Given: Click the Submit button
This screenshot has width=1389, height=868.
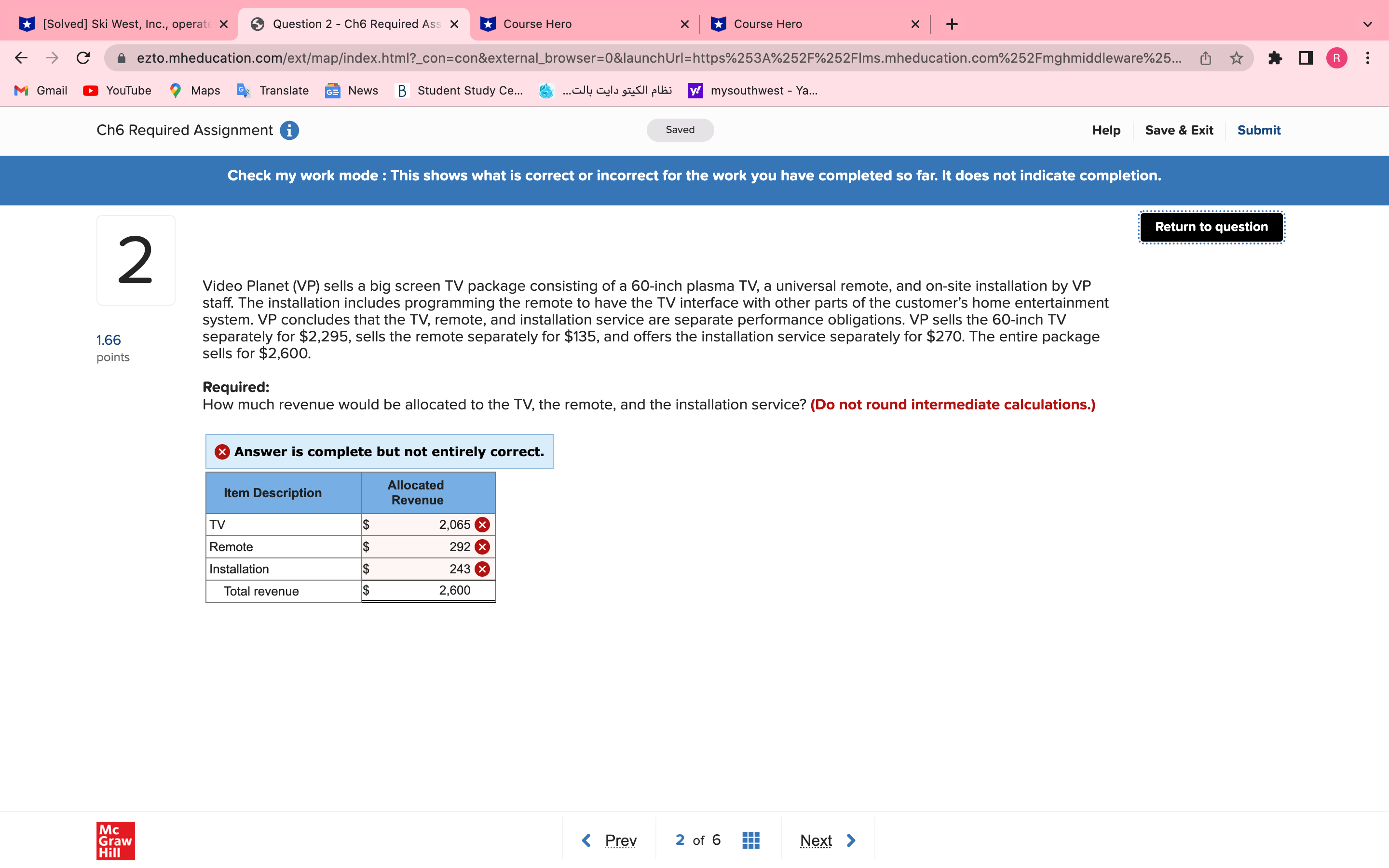Looking at the screenshot, I should click(x=1258, y=130).
